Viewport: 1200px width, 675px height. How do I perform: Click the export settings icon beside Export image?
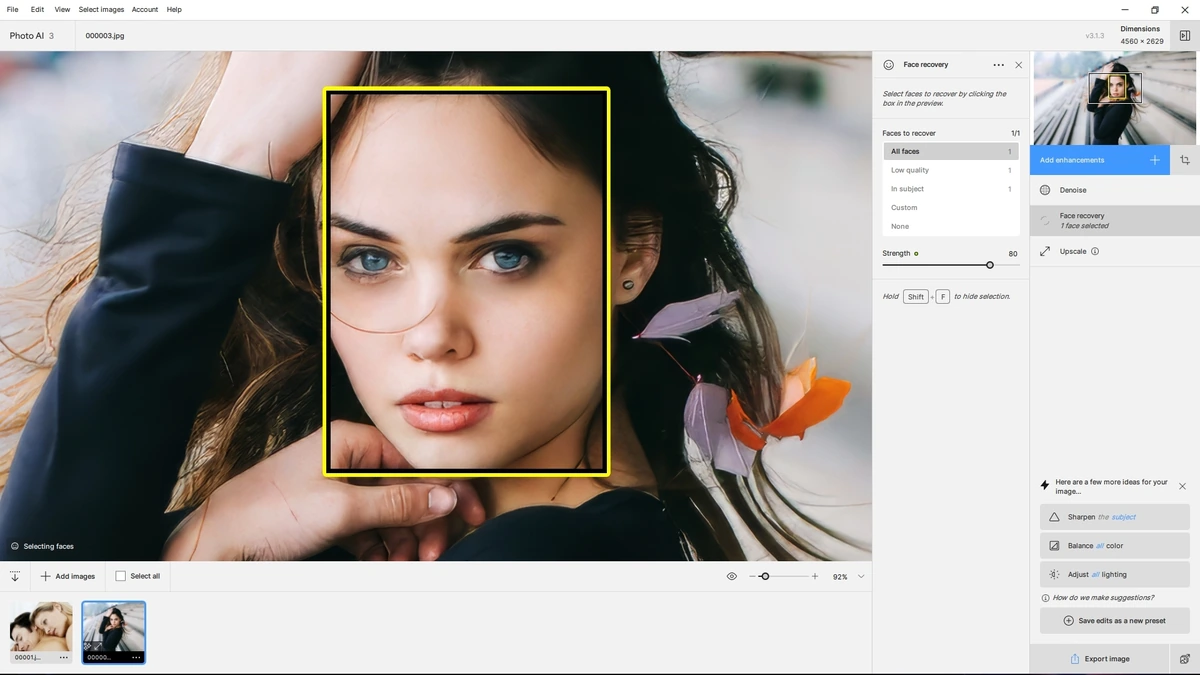(1185, 659)
